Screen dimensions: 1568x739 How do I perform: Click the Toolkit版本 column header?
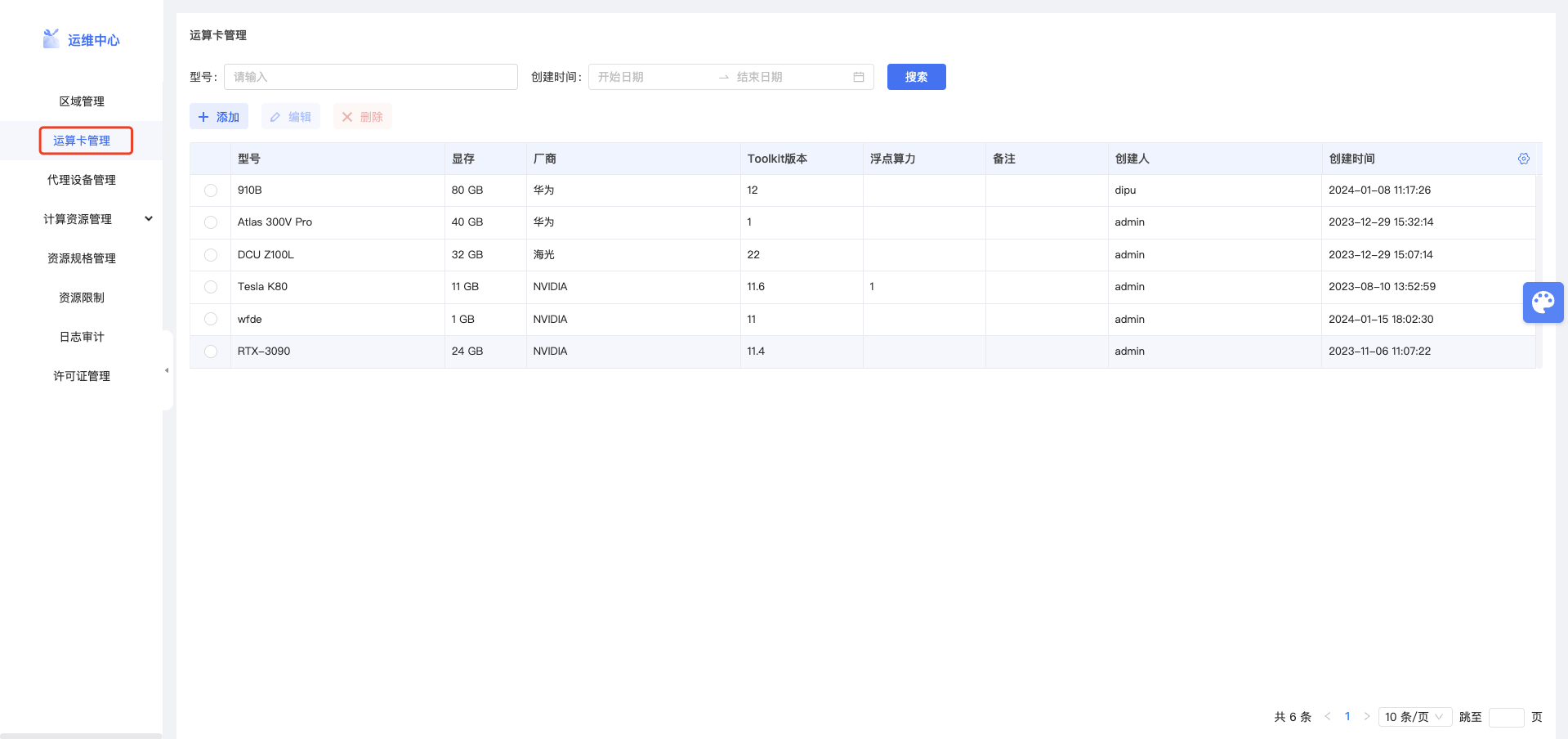802,159
